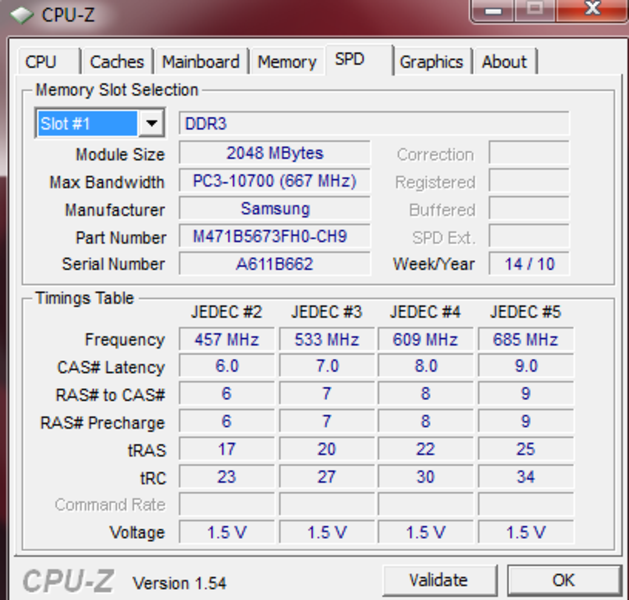Select the Slot #1 combo box field
The width and height of the screenshot is (629, 600).
100,123
